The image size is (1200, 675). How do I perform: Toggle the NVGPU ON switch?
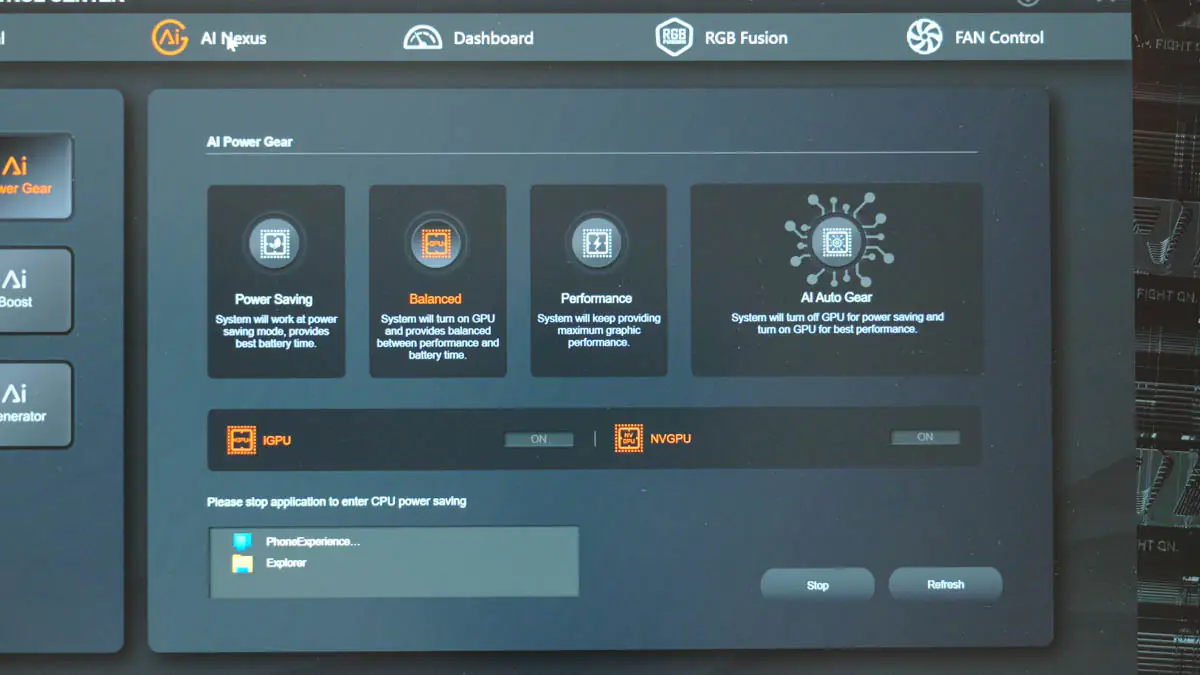coord(925,437)
